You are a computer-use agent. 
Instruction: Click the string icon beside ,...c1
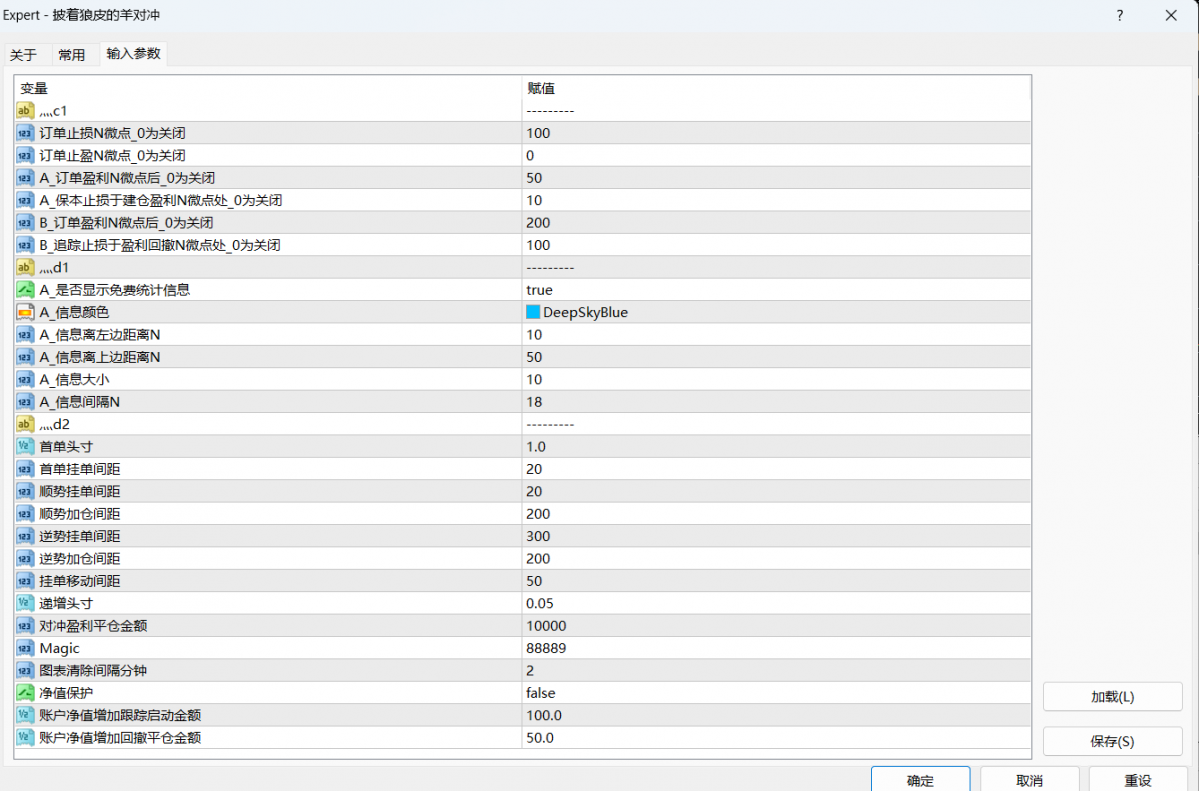click(25, 111)
